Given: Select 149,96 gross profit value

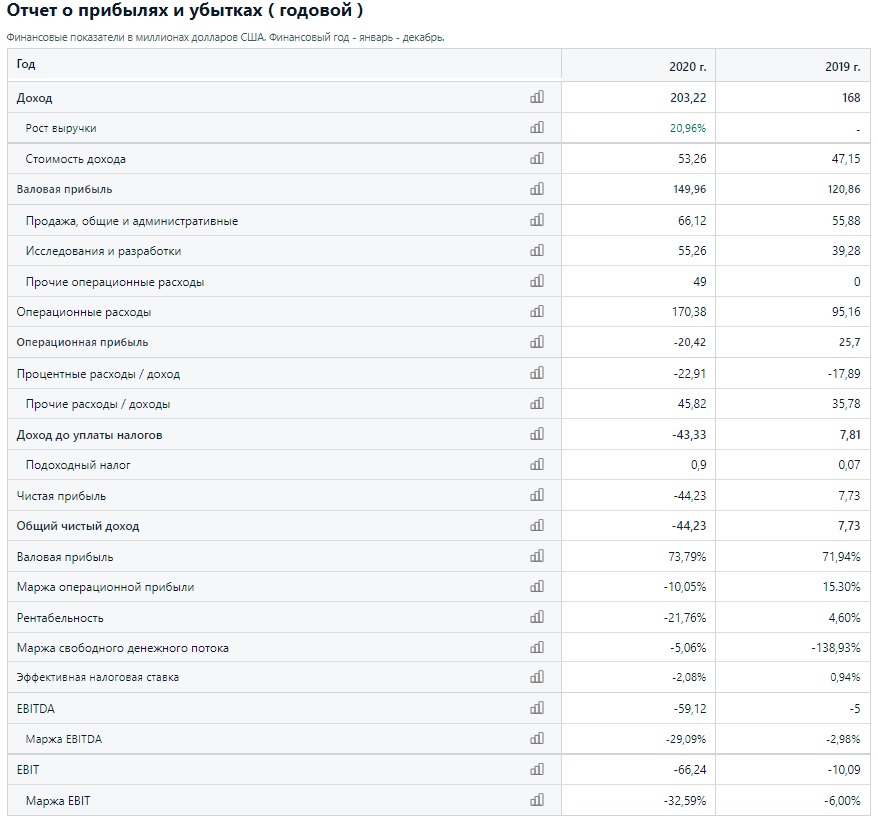Looking at the screenshot, I should (x=689, y=189).
